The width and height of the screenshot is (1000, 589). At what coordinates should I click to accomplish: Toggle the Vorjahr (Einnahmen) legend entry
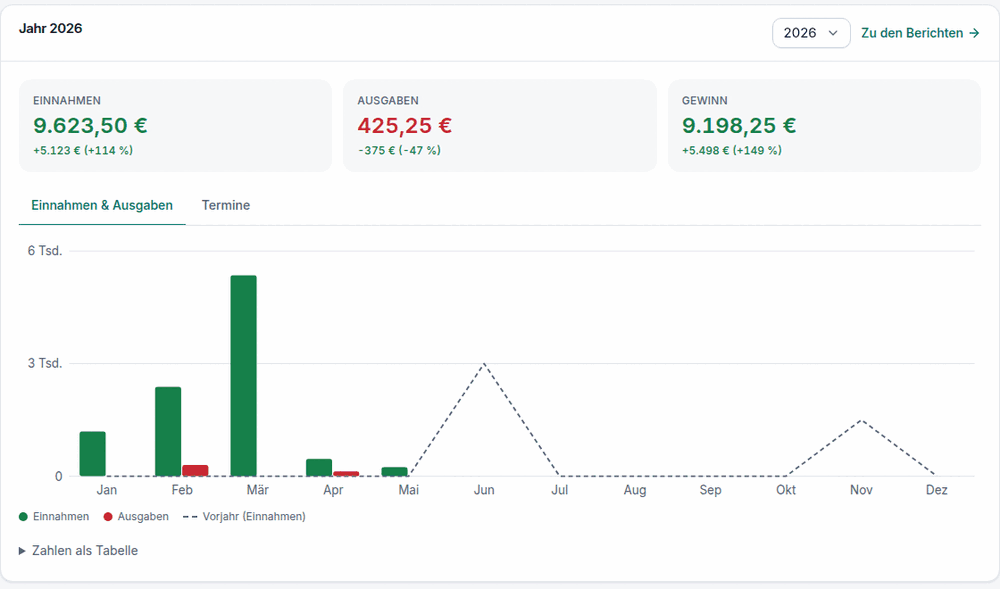[x=244, y=516]
